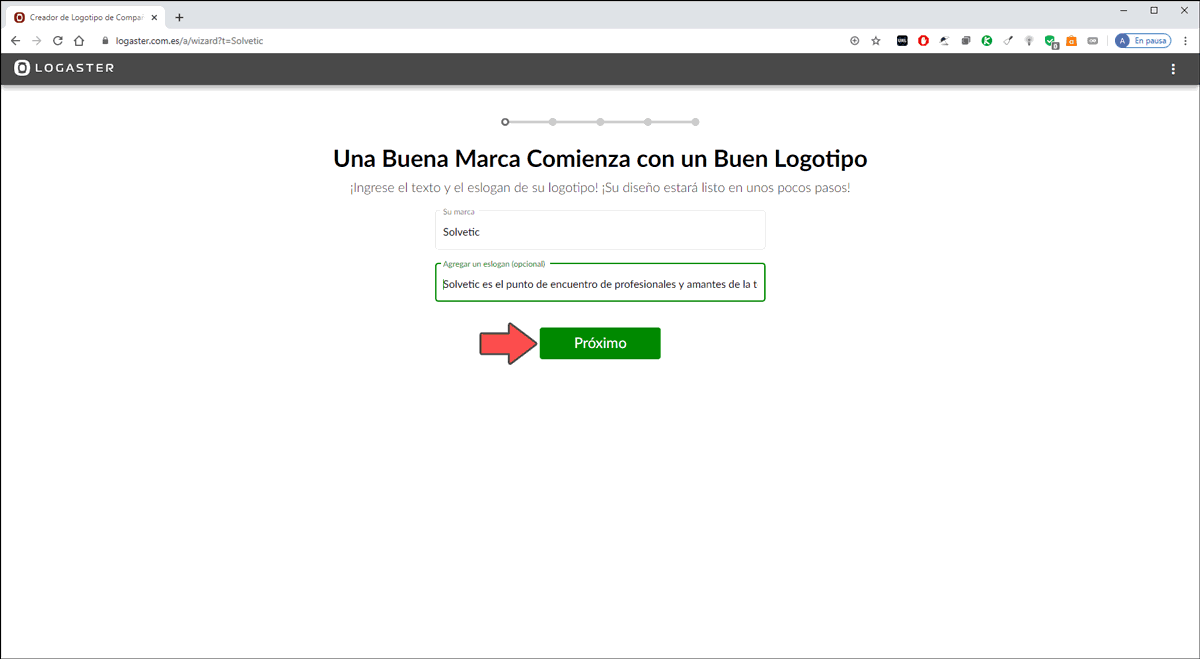Open the umbrella extension icon
The height and width of the screenshot is (659, 1200).
pos(944,41)
